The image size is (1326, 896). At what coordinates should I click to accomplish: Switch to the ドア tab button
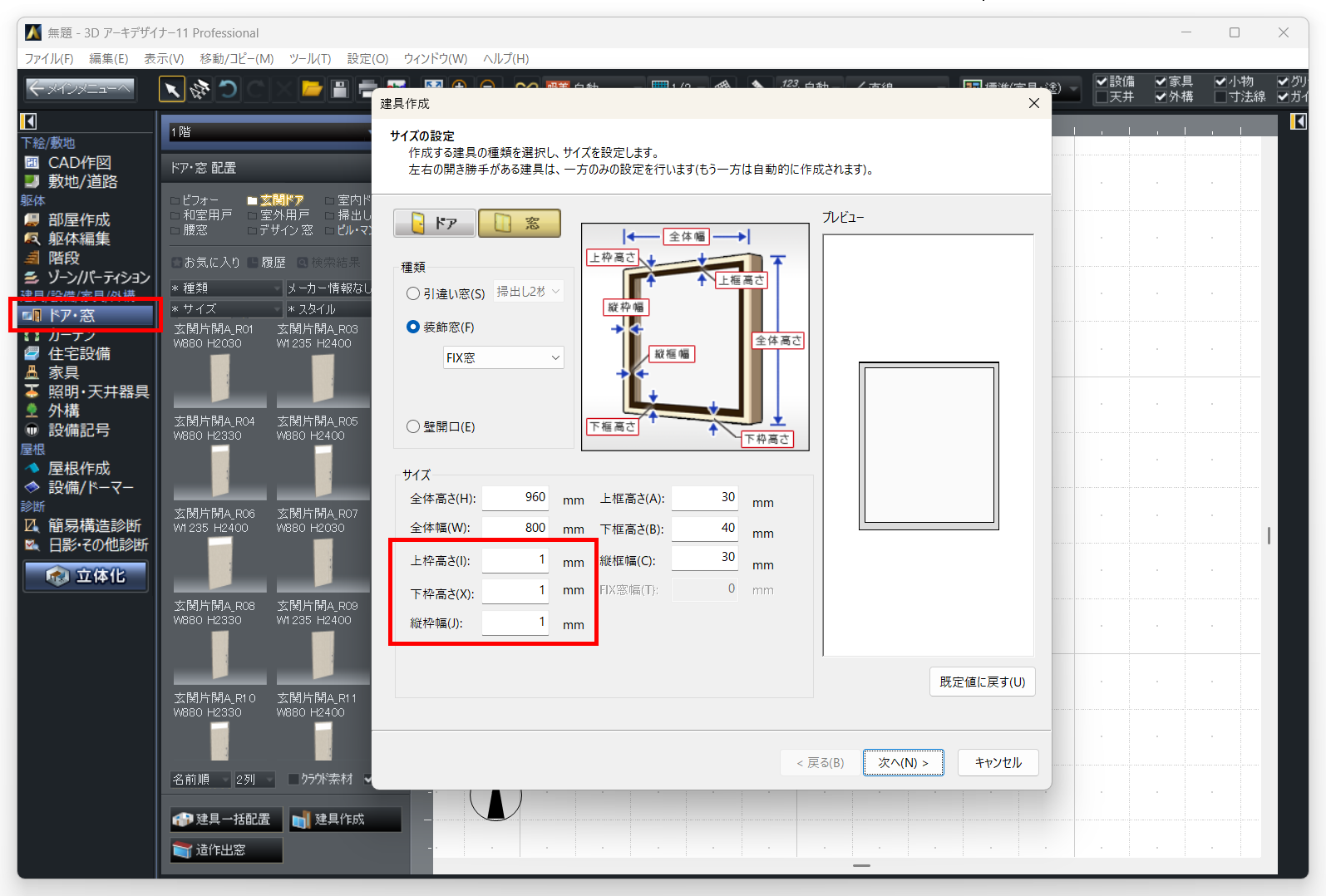click(435, 223)
